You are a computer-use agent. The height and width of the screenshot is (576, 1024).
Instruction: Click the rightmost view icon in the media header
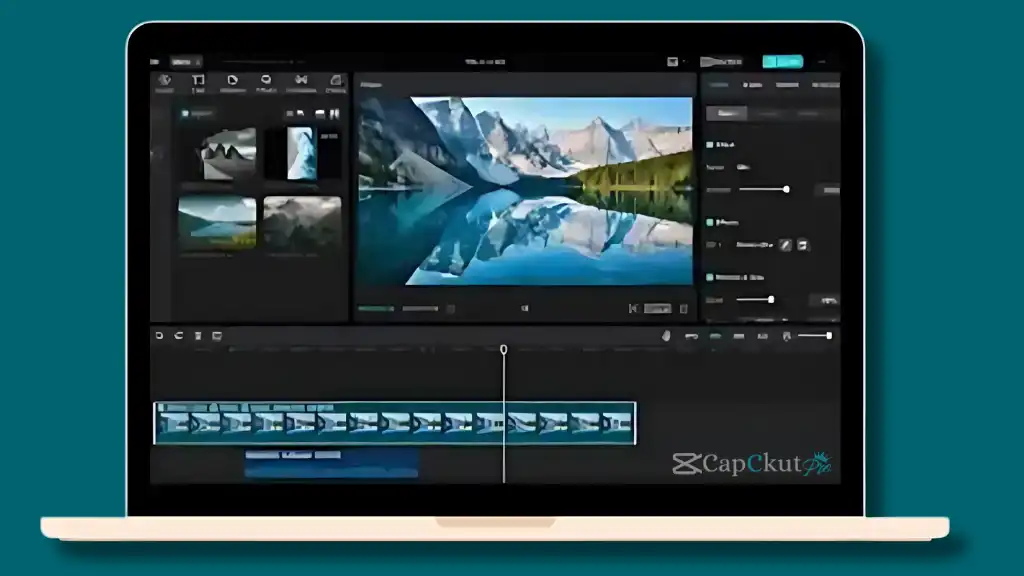(x=334, y=114)
